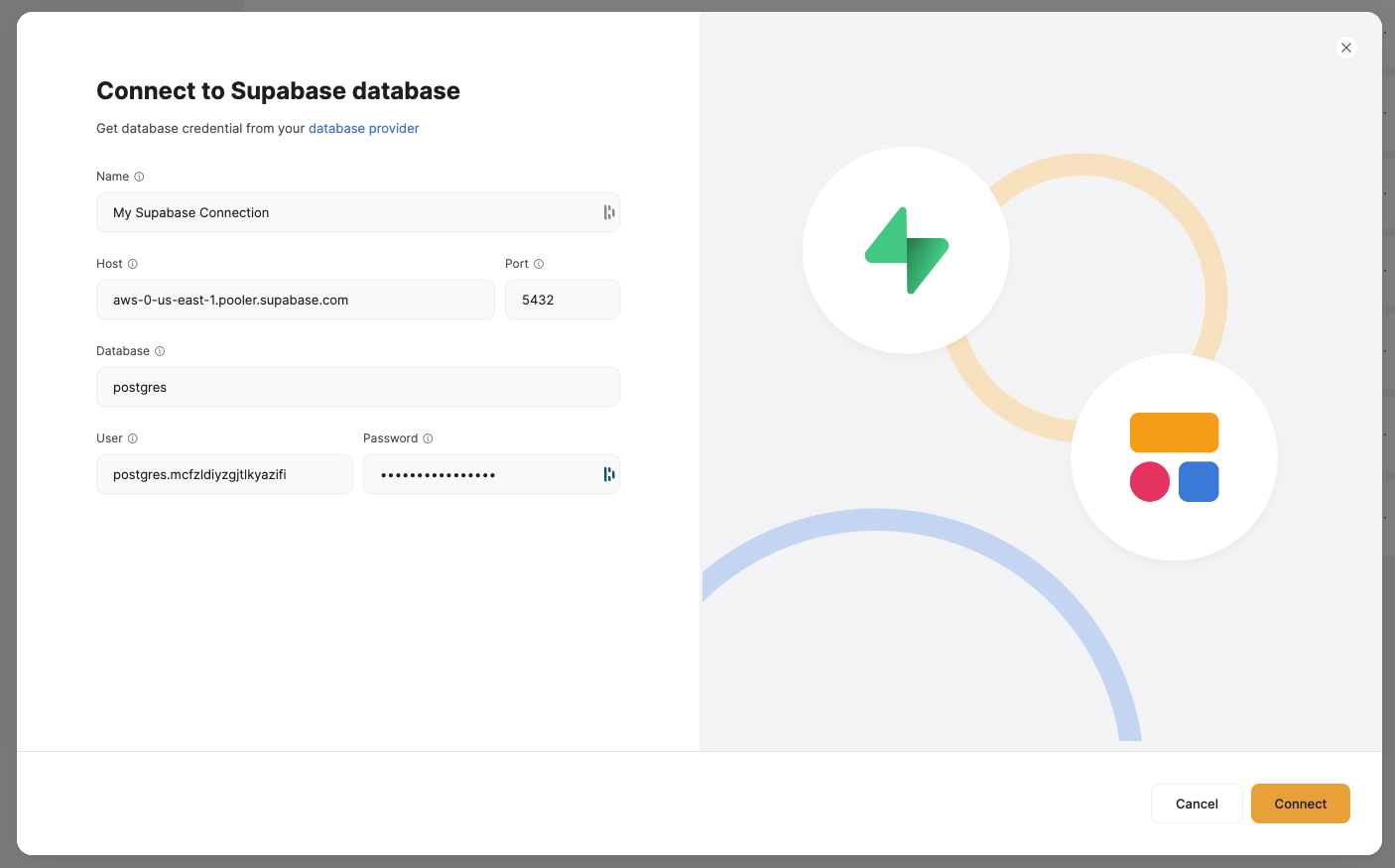Image resolution: width=1395 pixels, height=868 pixels.
Task: Click the Supabase logo illustration
Action: click(905, 250)
